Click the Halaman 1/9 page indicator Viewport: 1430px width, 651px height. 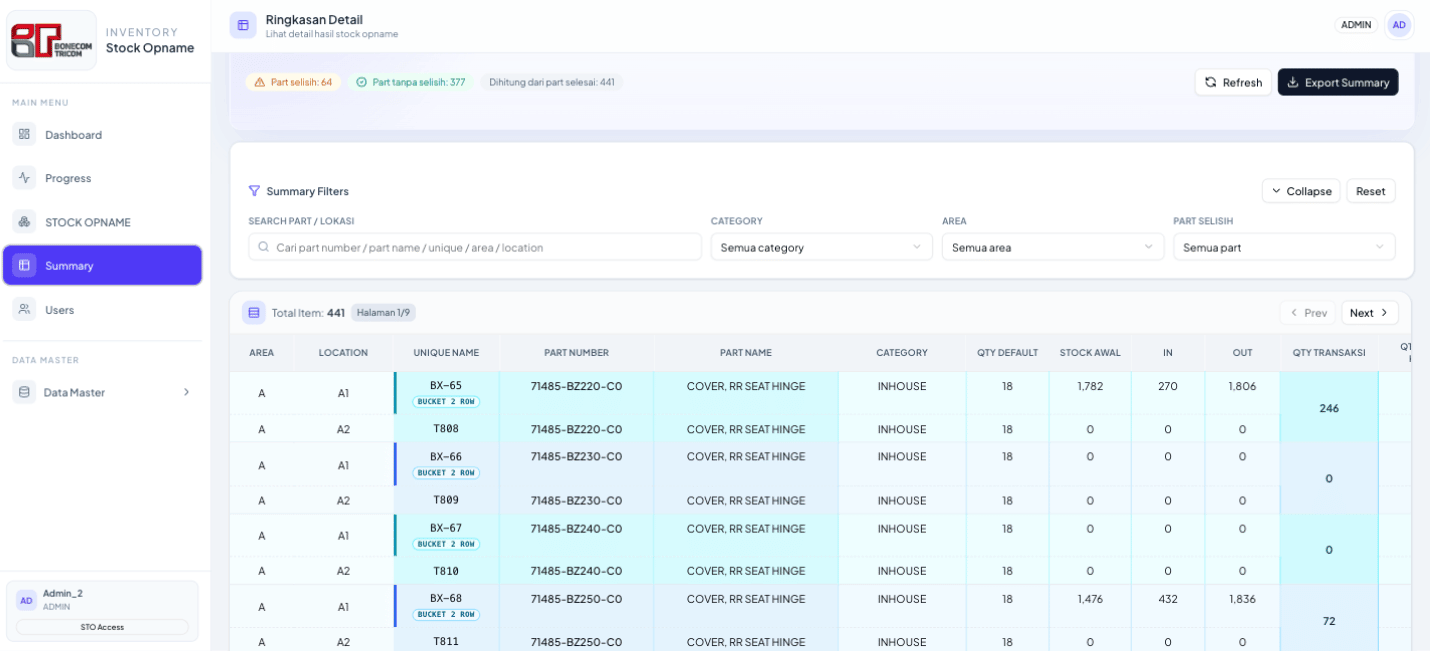[x=383, y=312]
